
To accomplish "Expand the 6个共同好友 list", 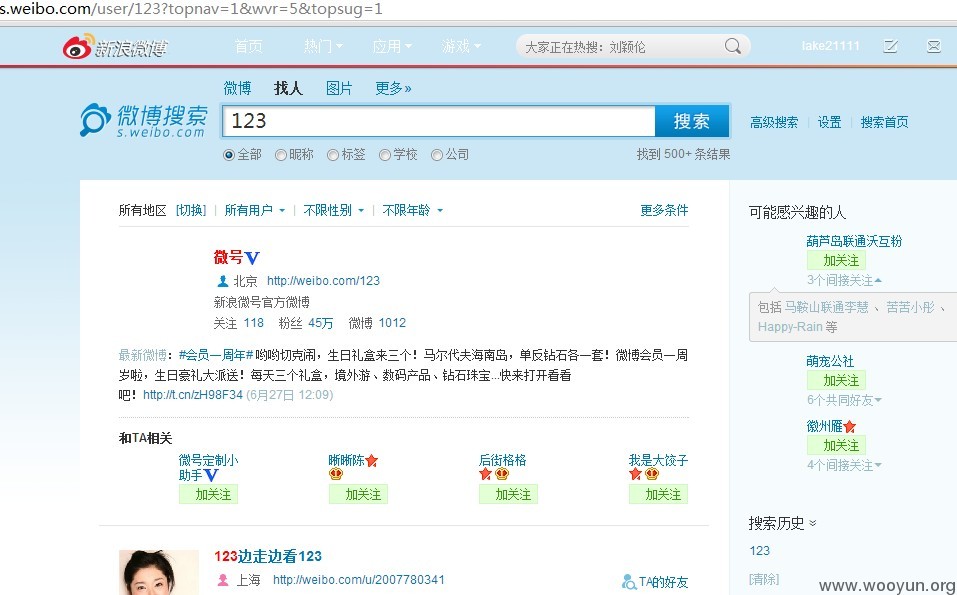I will (844, 400).
